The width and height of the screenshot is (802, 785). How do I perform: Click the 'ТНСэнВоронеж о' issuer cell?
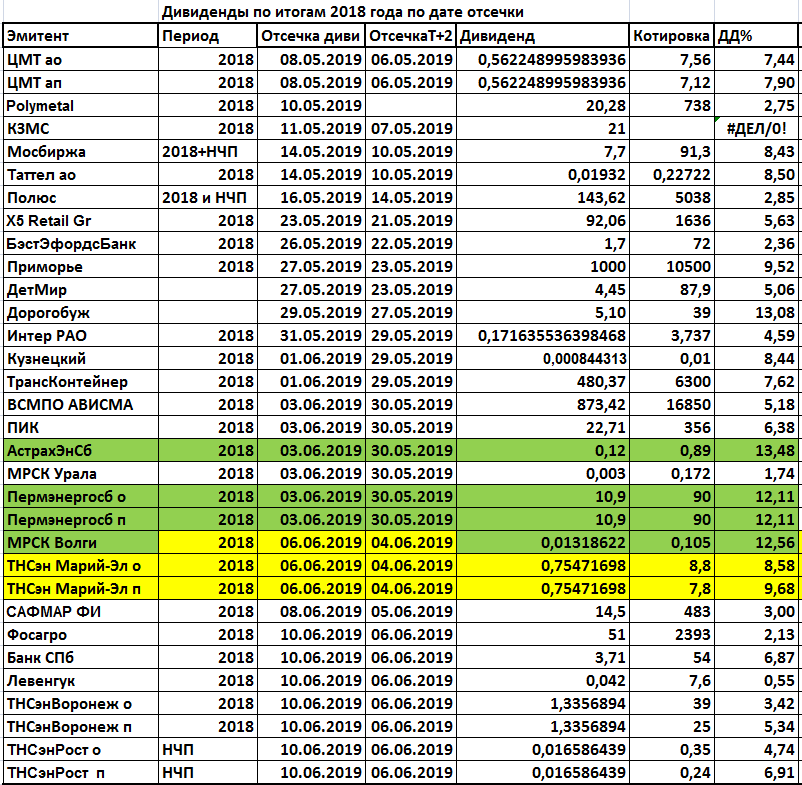point(81,704)
